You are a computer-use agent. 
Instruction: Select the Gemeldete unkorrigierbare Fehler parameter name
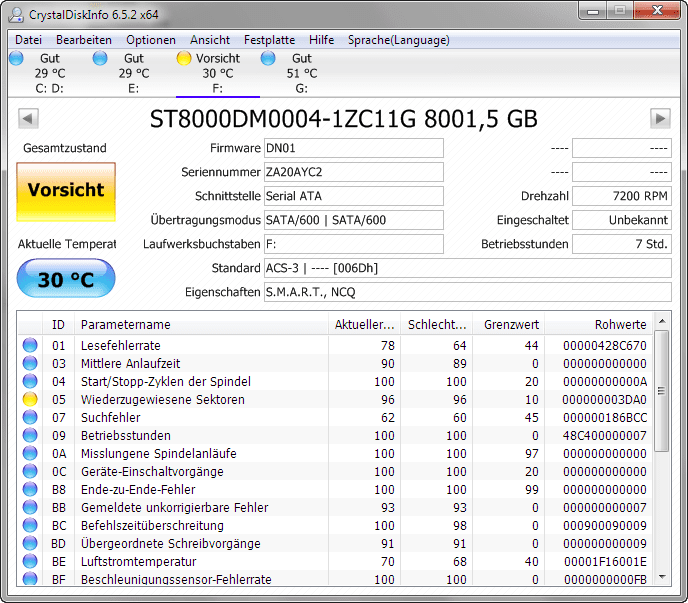175,508
